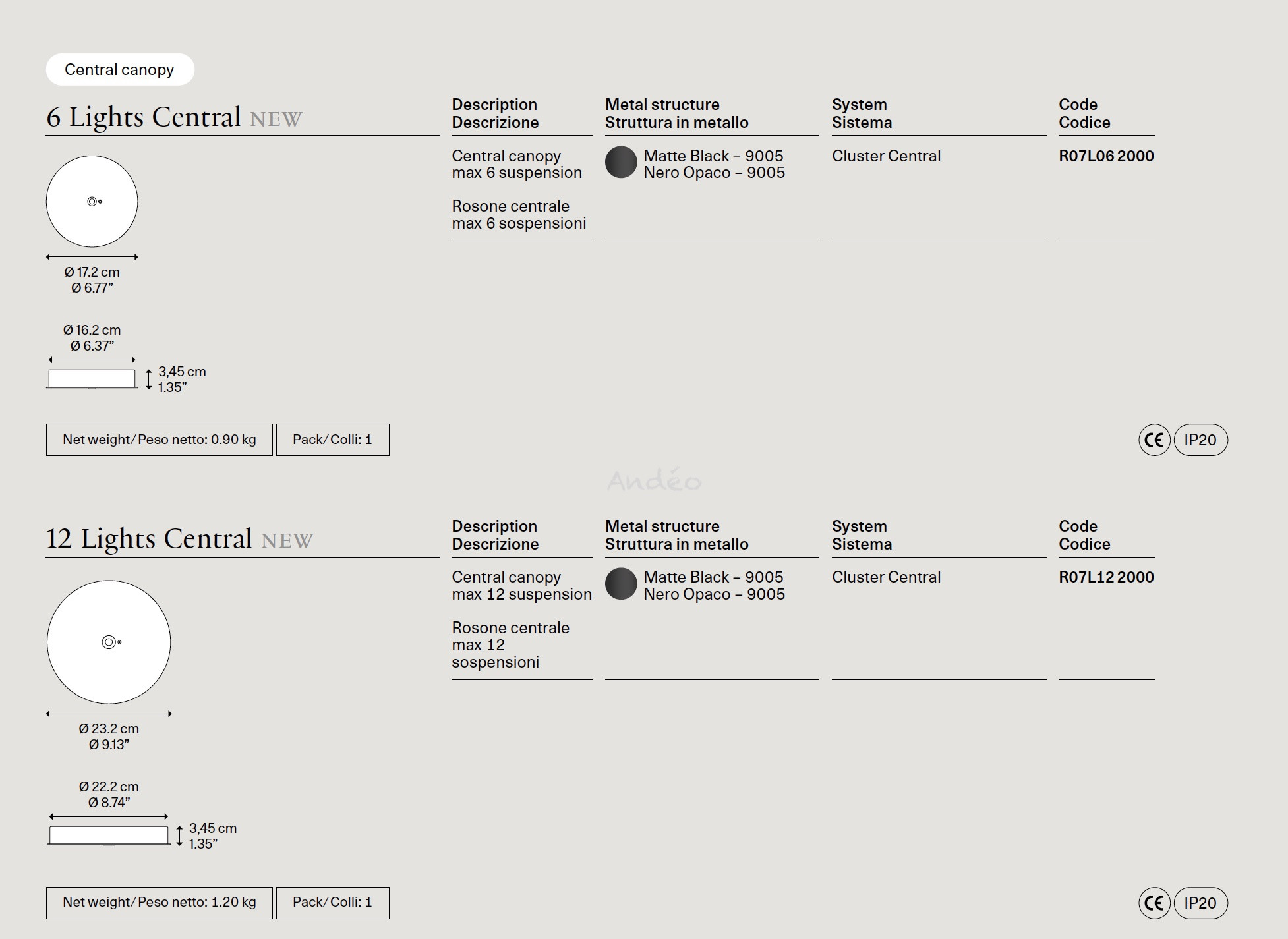Select product code R07L06 2000

(x=1106, y=156)
